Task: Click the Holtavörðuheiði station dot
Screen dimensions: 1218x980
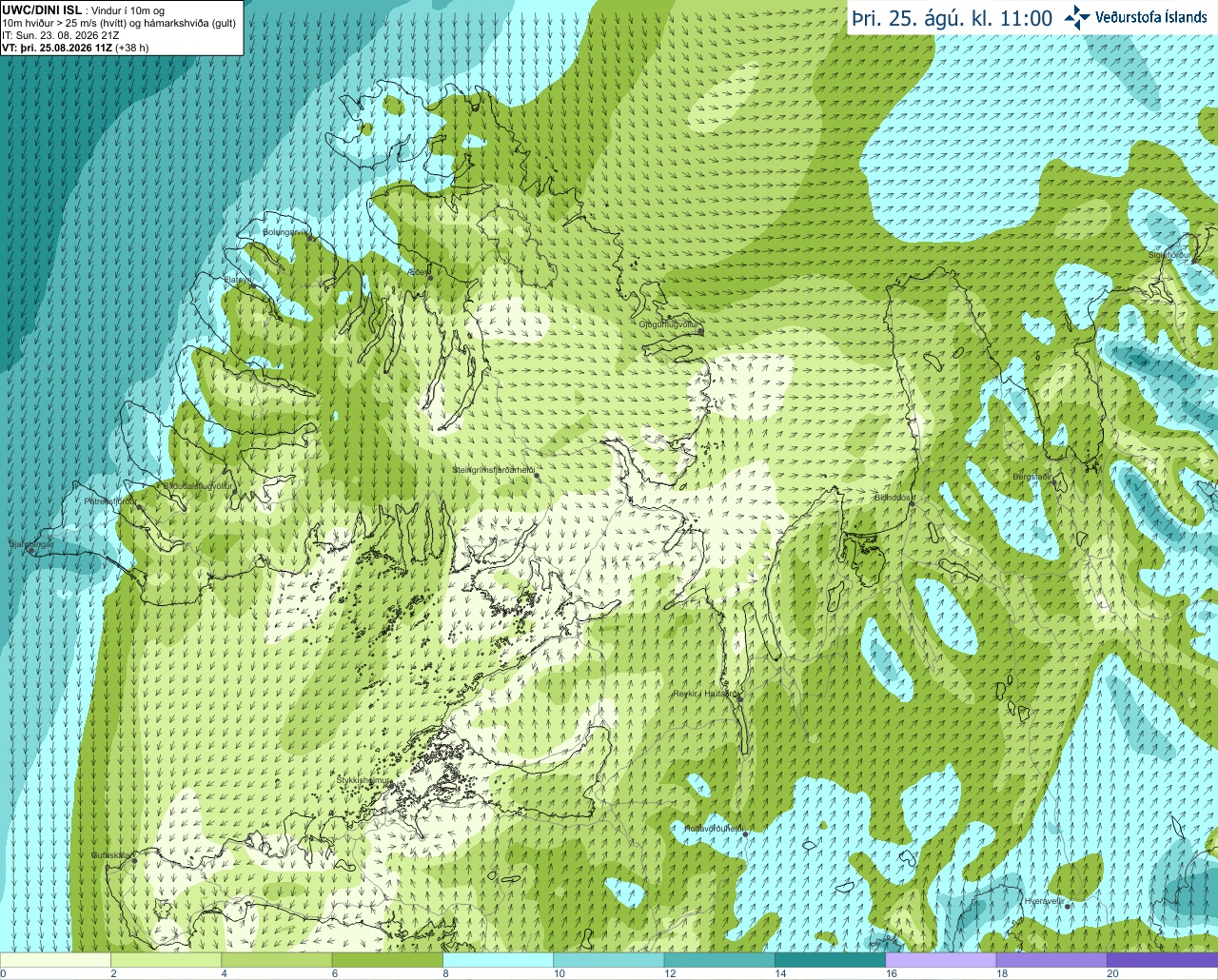Action: coord(745,834)
